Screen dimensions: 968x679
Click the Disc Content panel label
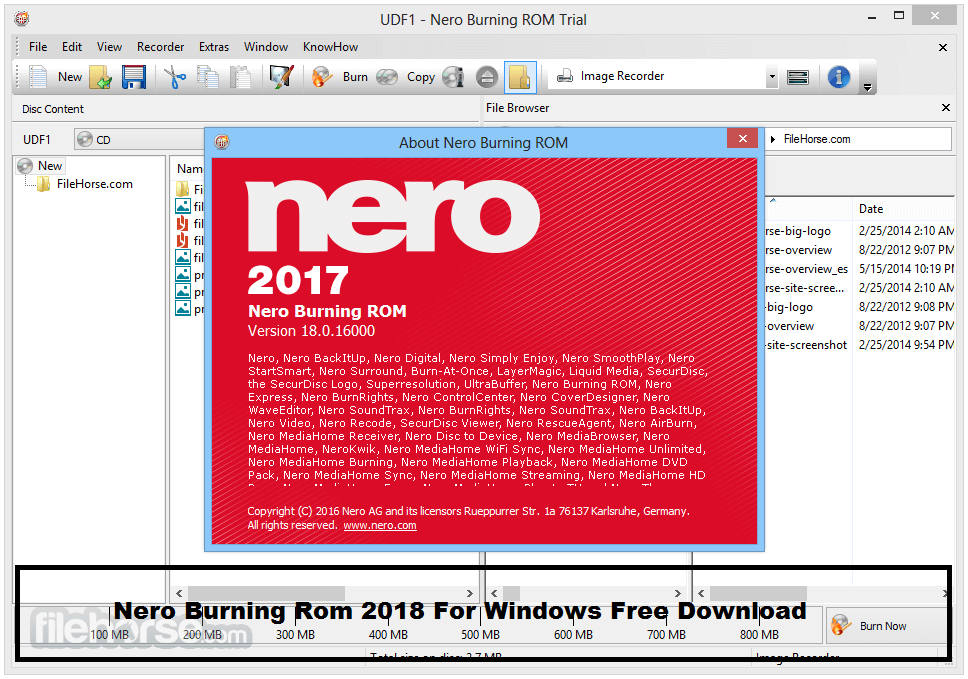52,109
